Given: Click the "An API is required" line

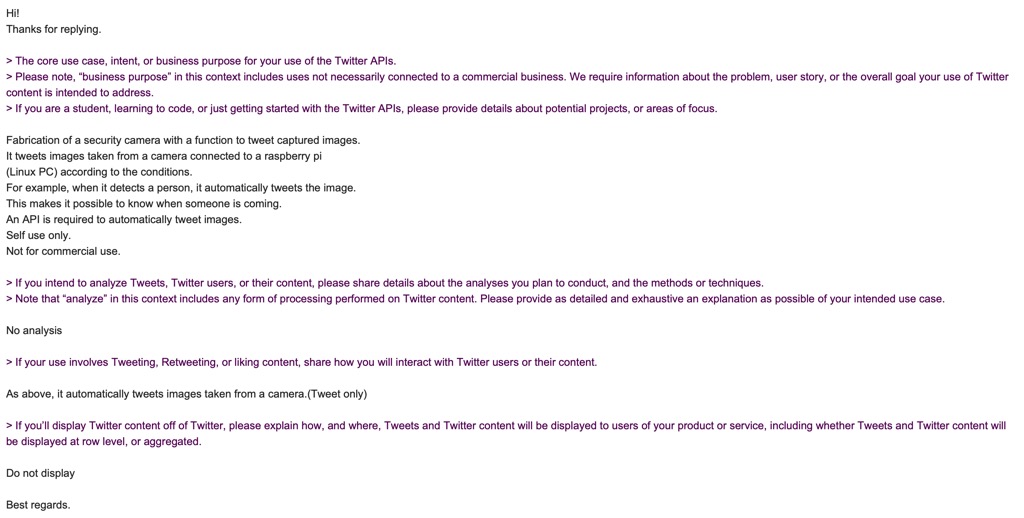Looking at the screenshot, I should 124,219.
